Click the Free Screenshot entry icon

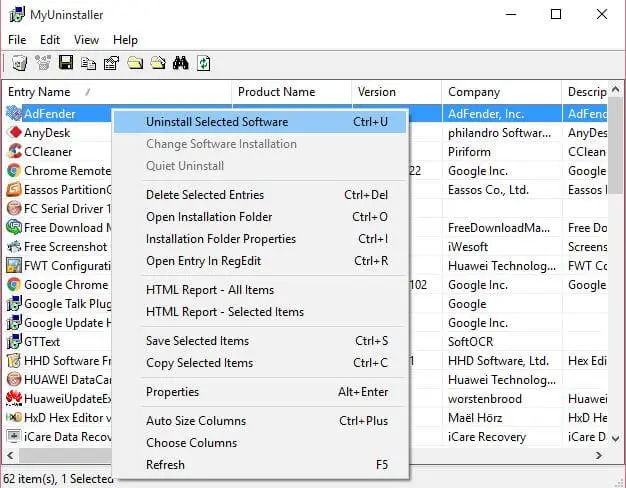click(x=14, y=247)
